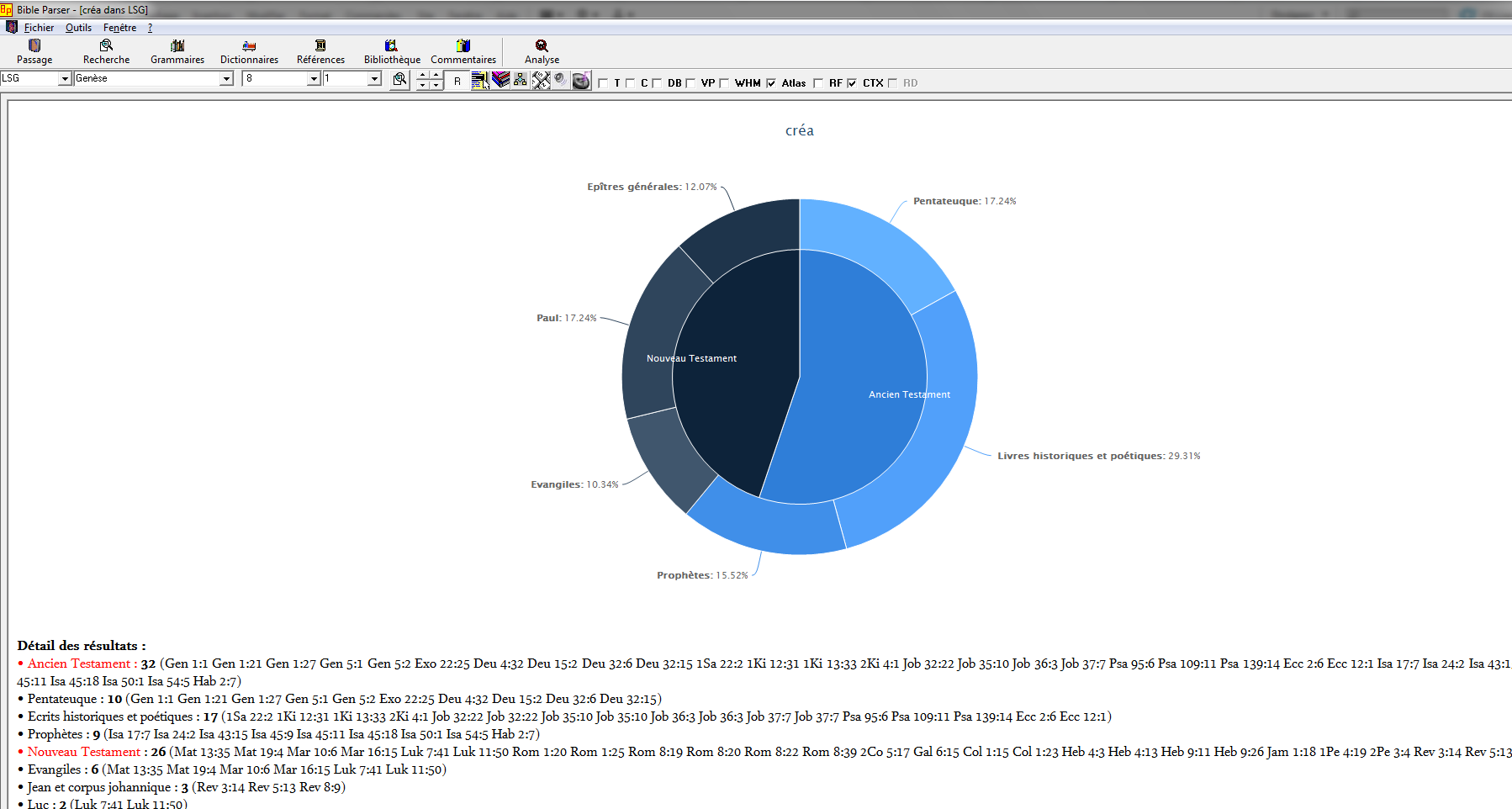This screenshot has height=809, width=1512.
Task: Click the left up-arrow stepper
Action: [423, 75]
